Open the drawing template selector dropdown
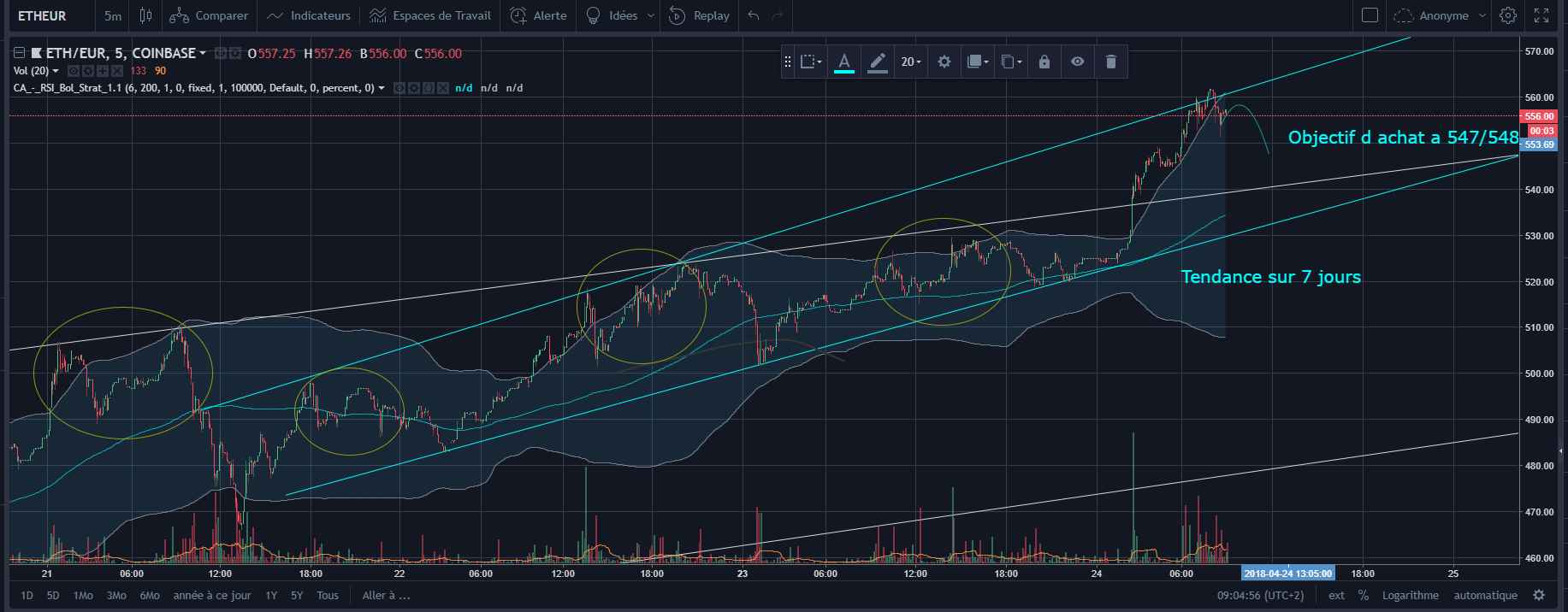 (x=811, y=62)
